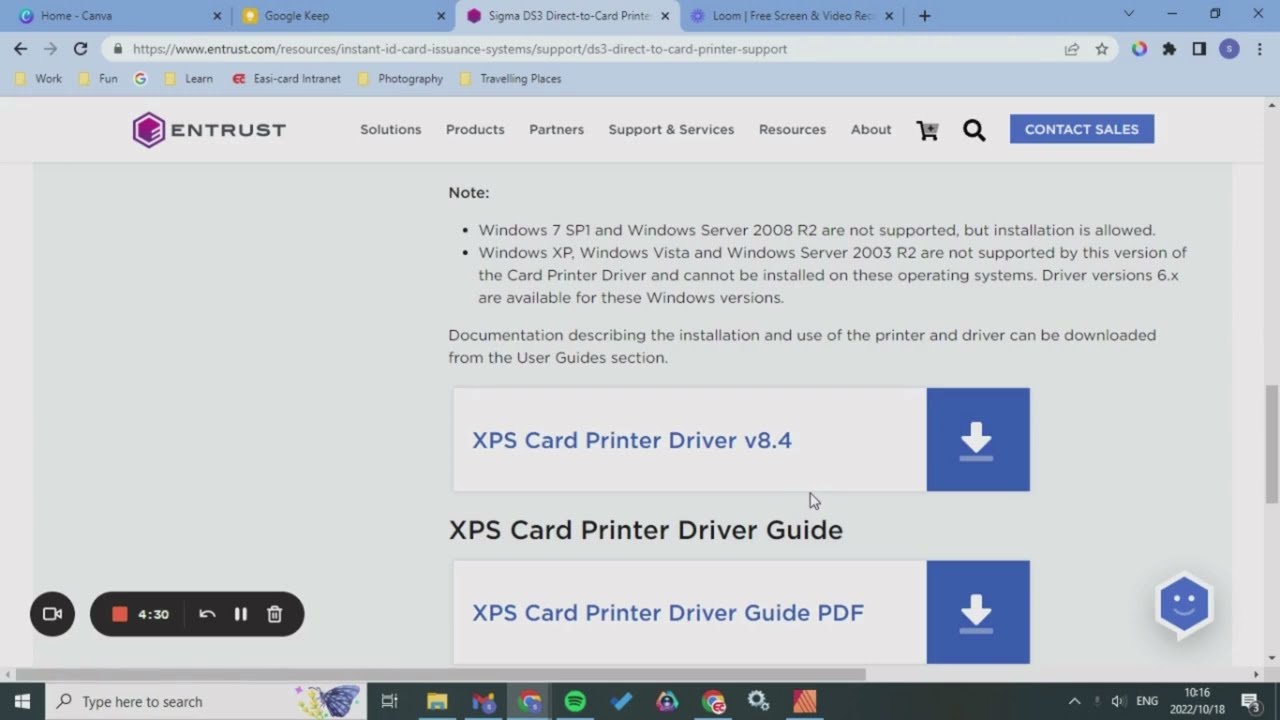Screen dimensions: 1280x720
Task: Download XPS Card Printer Driver v8.4
Action: click(978, 440)
